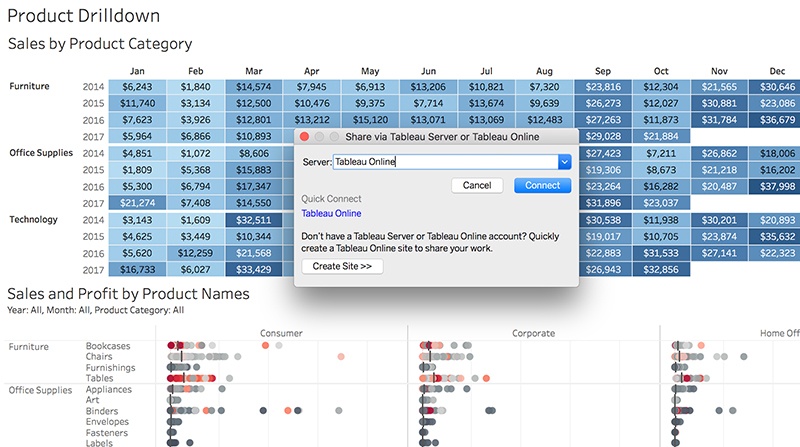Select the Jan column header

point(137,71)
